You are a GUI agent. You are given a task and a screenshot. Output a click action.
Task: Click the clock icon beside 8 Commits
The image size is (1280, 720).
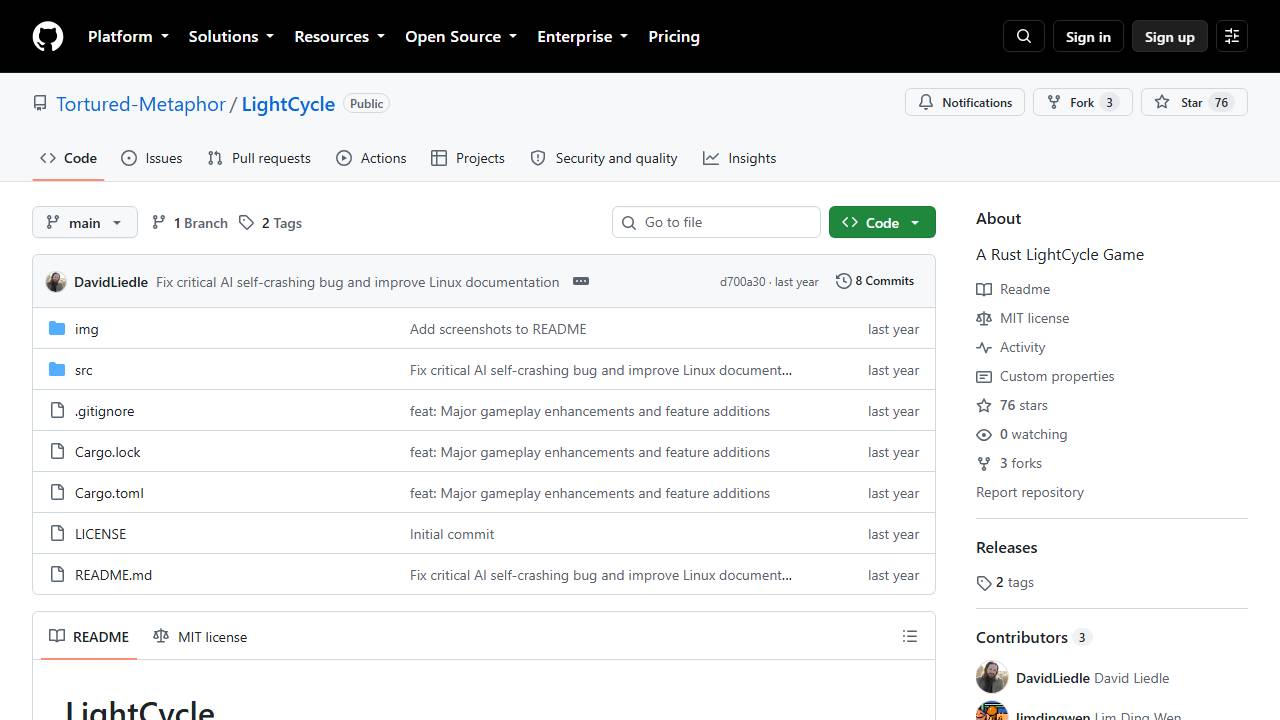coord(843,281)
